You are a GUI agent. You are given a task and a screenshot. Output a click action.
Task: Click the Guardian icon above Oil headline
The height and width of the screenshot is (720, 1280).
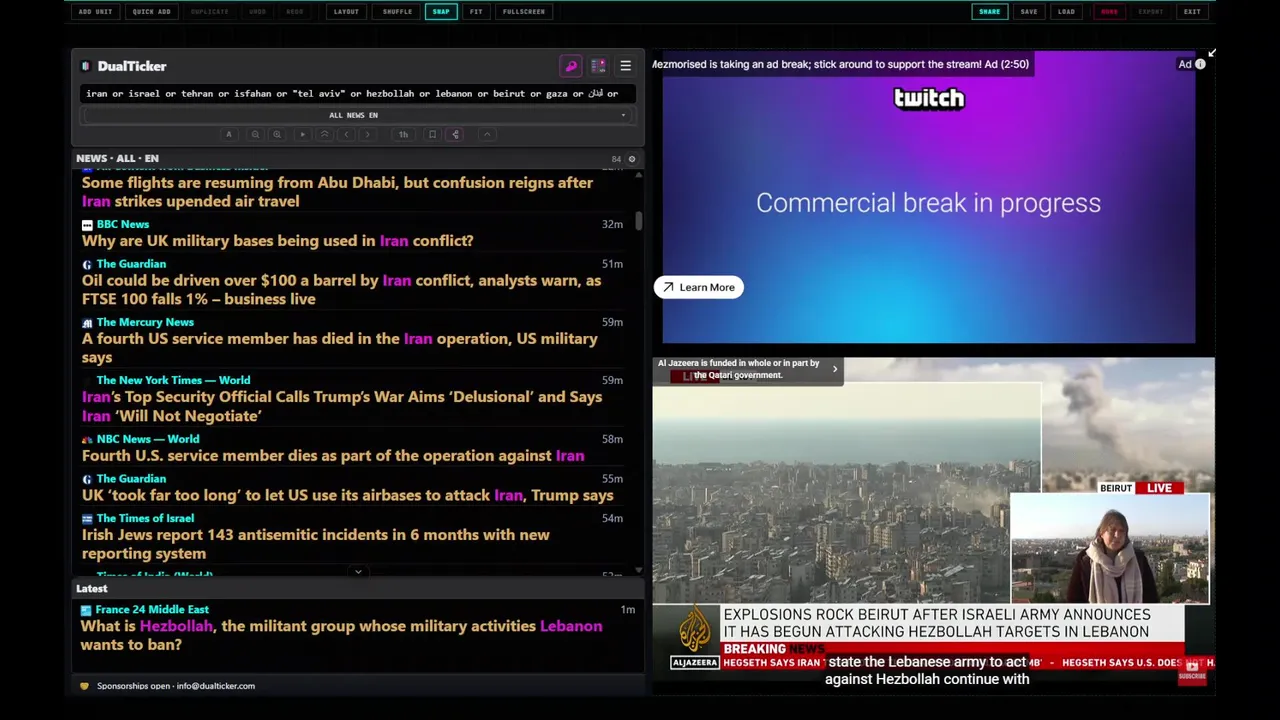[x=87, y=264]
